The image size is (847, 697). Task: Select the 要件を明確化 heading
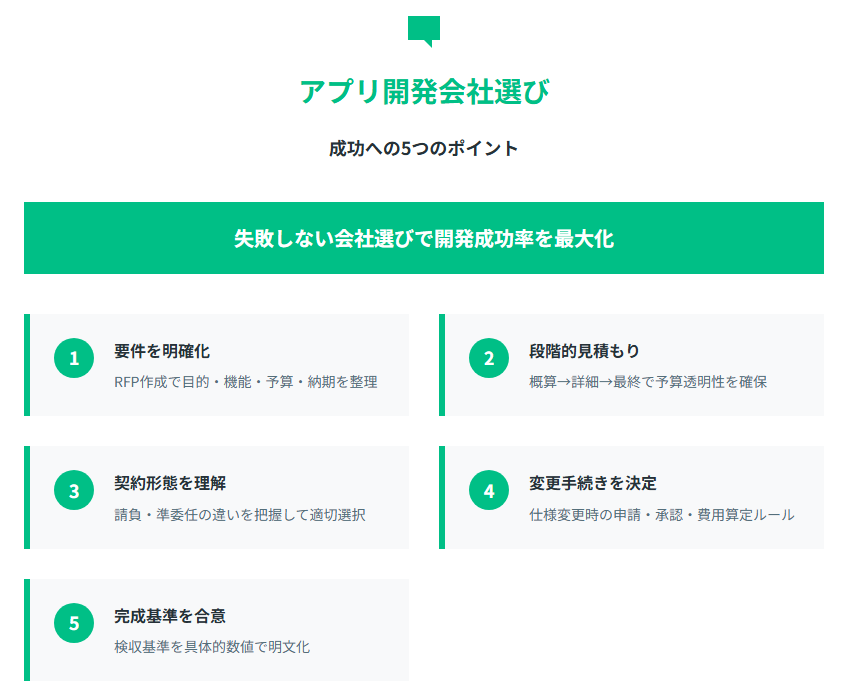(x=162, y=351)
